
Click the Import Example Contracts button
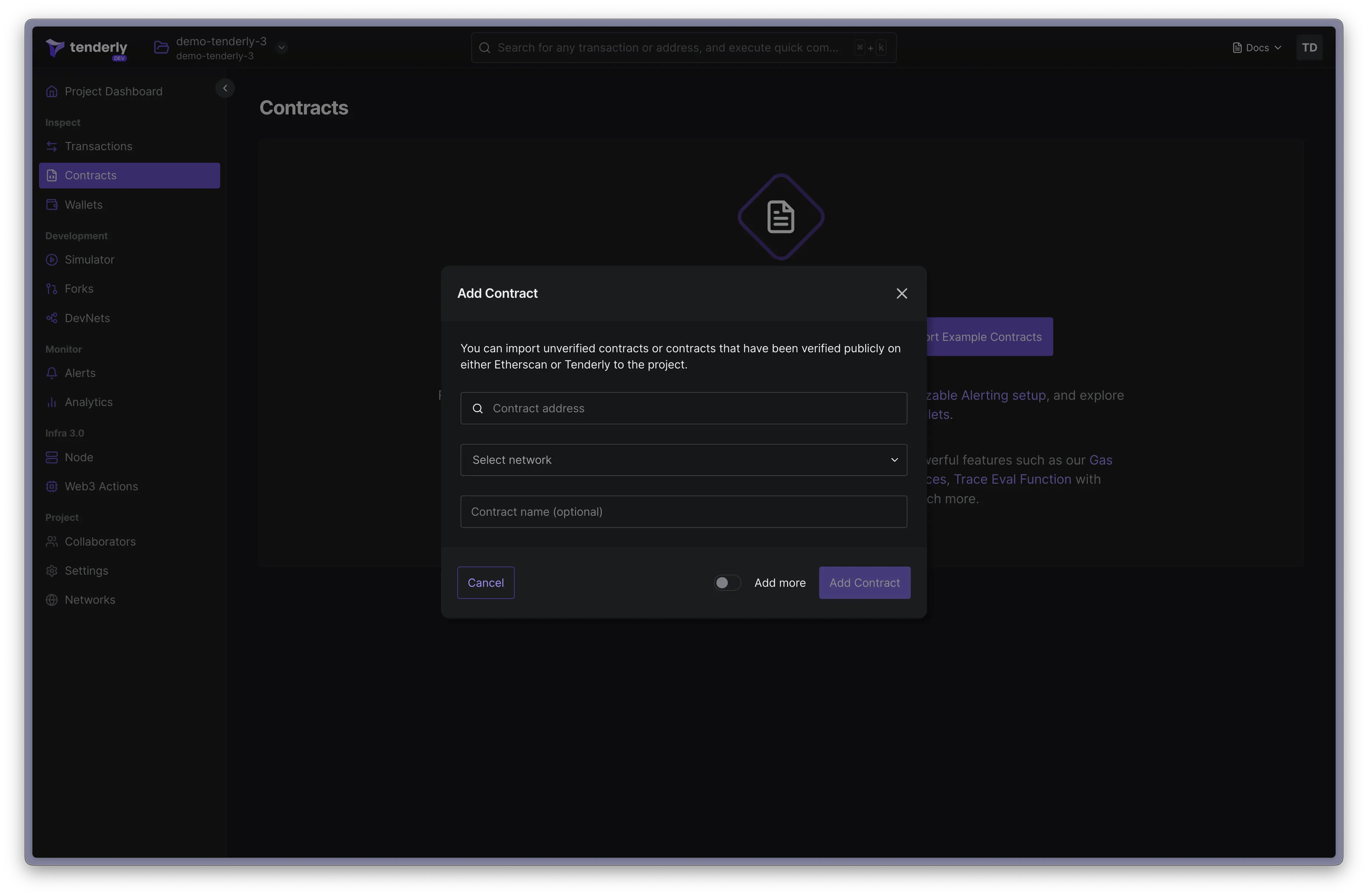(x=989, y=336)
